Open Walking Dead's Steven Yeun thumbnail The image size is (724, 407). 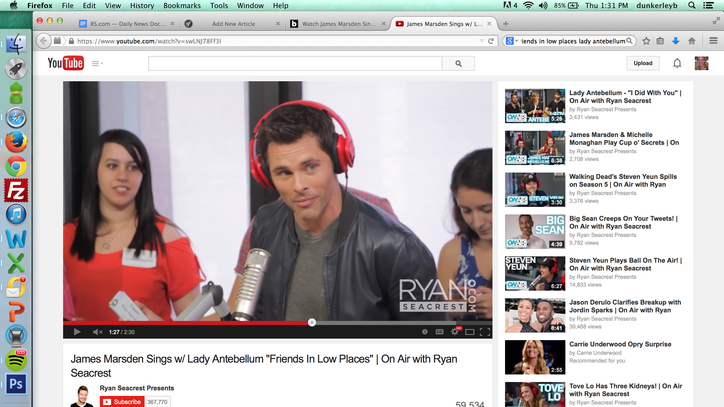pyautogui.click(x=535, y=189)
